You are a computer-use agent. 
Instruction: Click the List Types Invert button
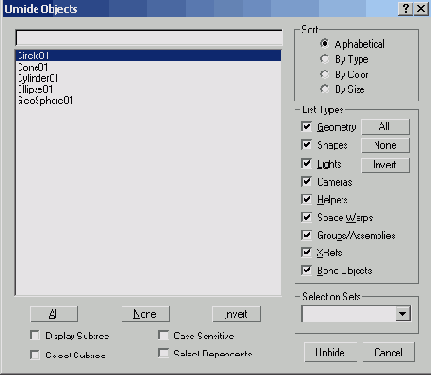385,165
